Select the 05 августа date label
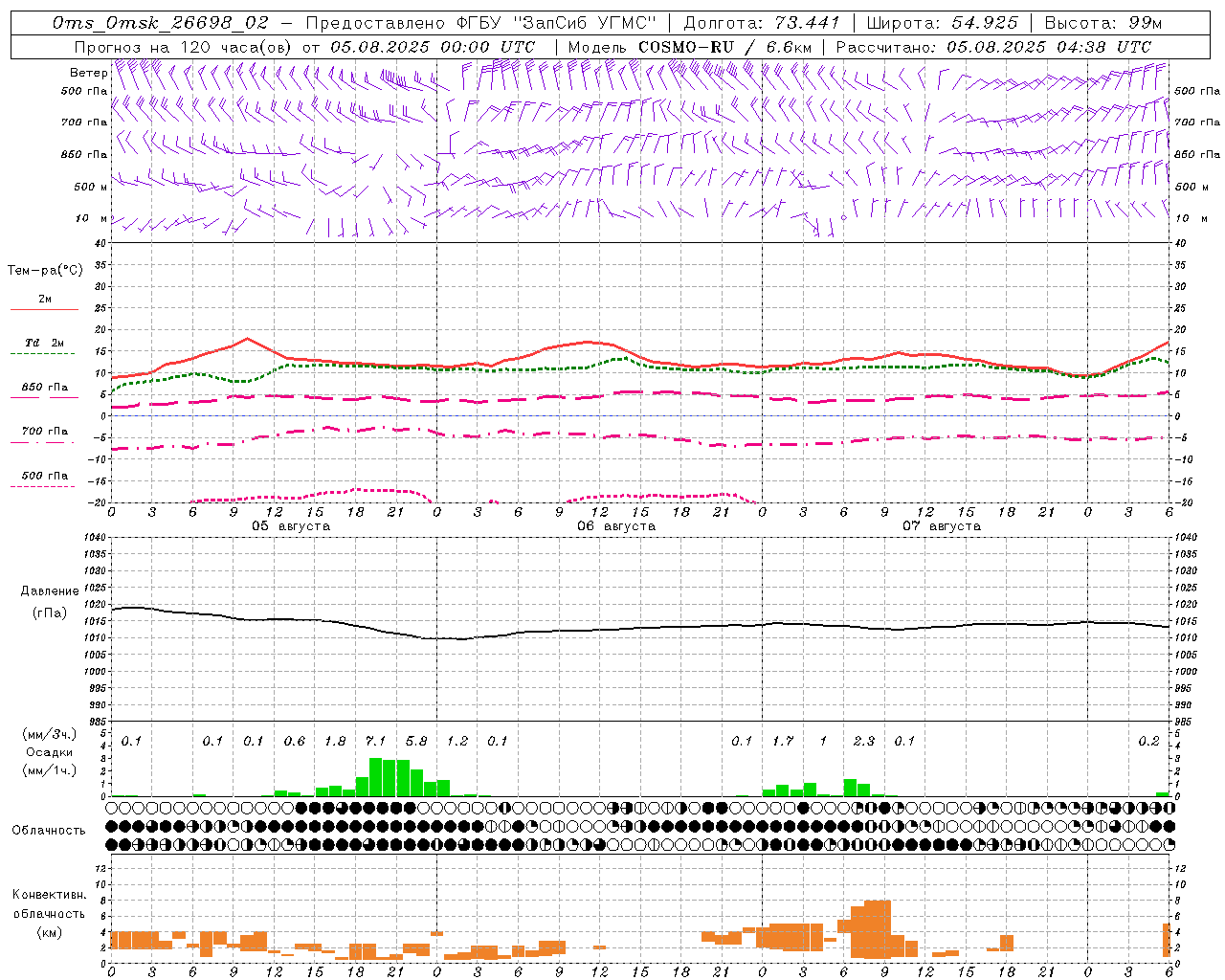This screenshot has height=980, width=1225. 291,526
